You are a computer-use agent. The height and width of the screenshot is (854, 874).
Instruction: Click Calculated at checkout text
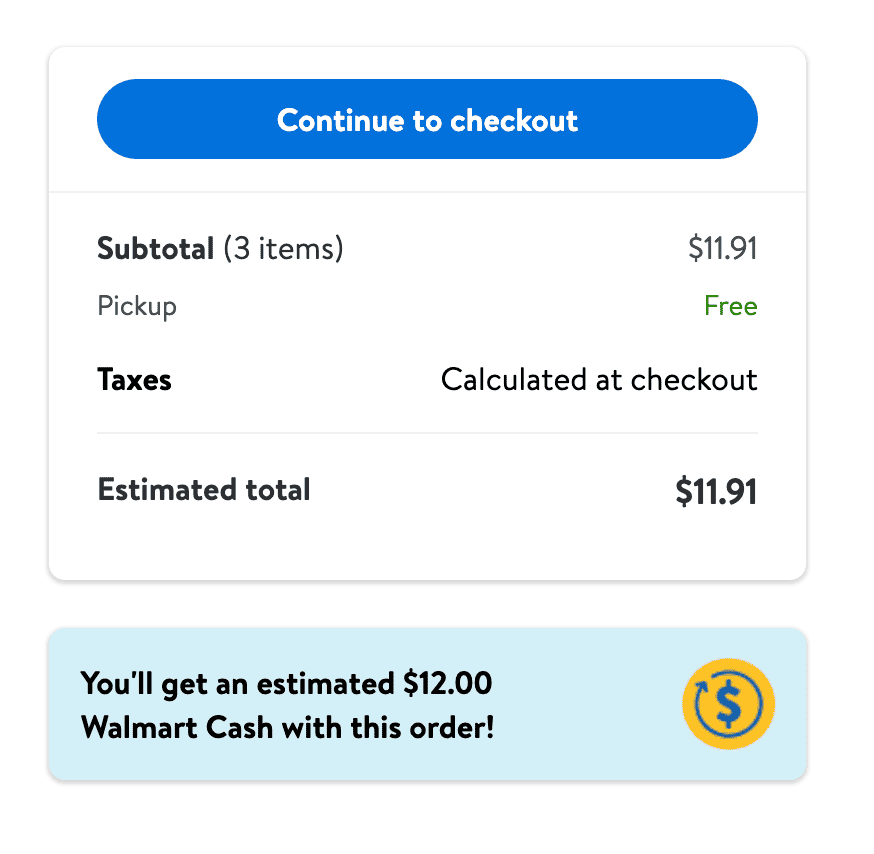[x=599, y=380]
